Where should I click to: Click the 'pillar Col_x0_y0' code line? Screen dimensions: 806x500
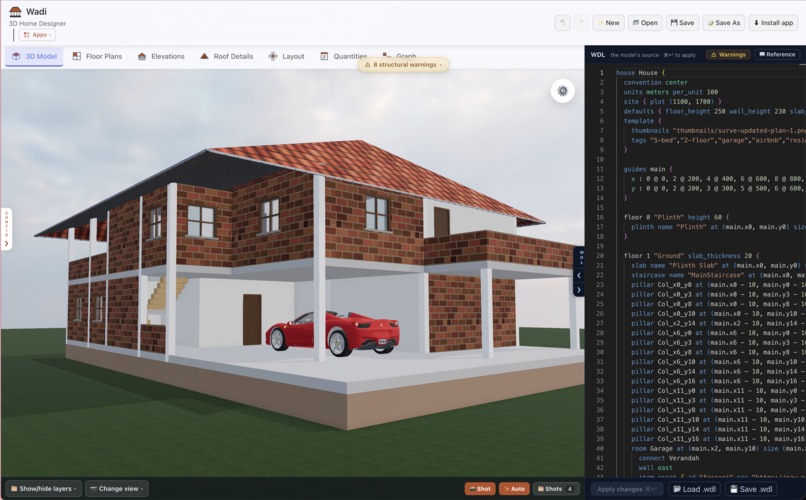point(718,285)
